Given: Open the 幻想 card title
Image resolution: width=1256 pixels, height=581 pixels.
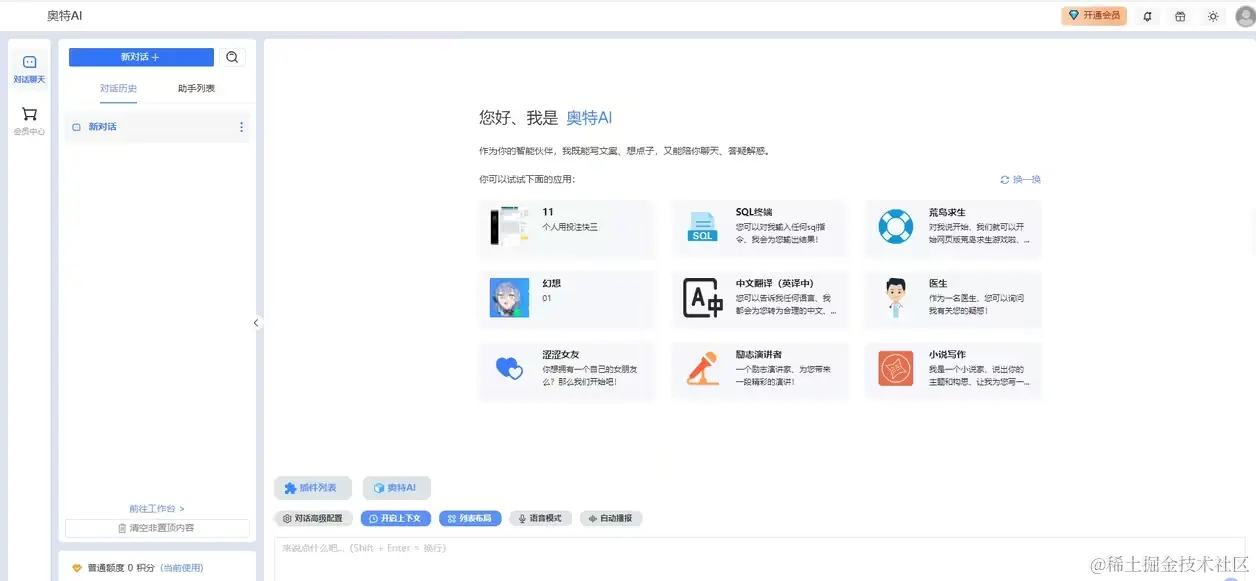Looking at the screenshot, I should coord(551,283).
